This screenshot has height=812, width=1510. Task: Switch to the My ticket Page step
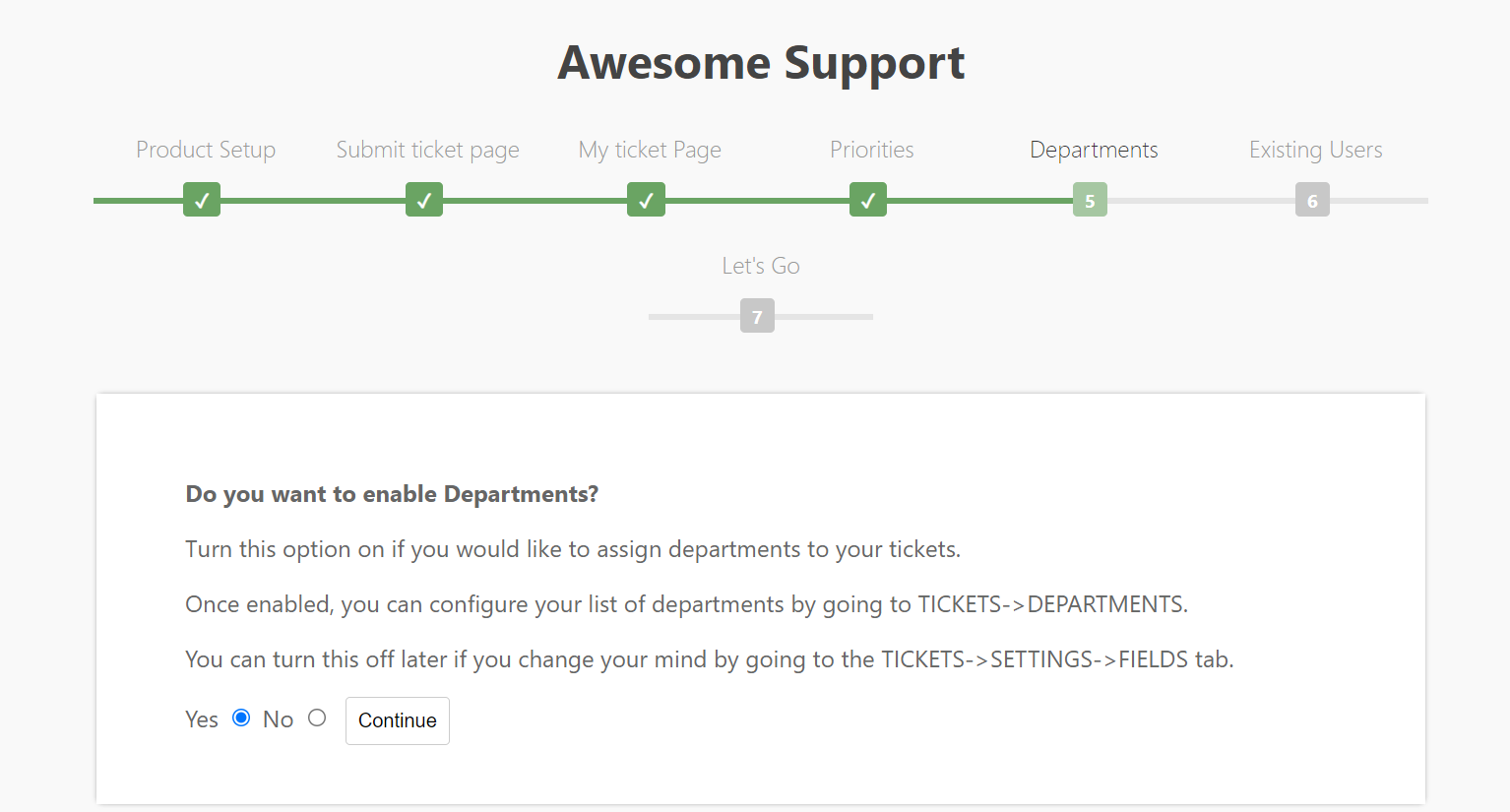click(x=650, y=150)
